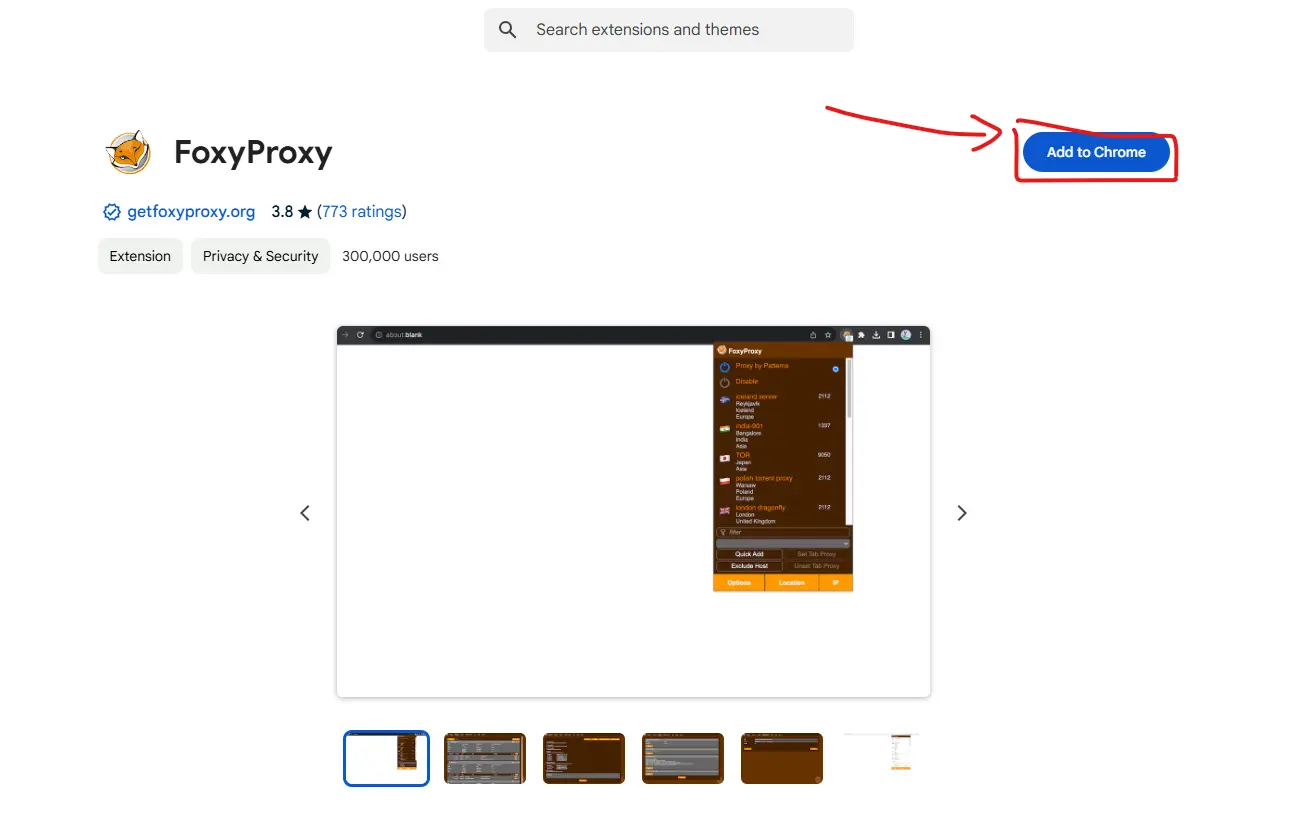Select the sixth faded white thumbnail
Viewport: 1296px width, 816px height.
pos(881,758)
